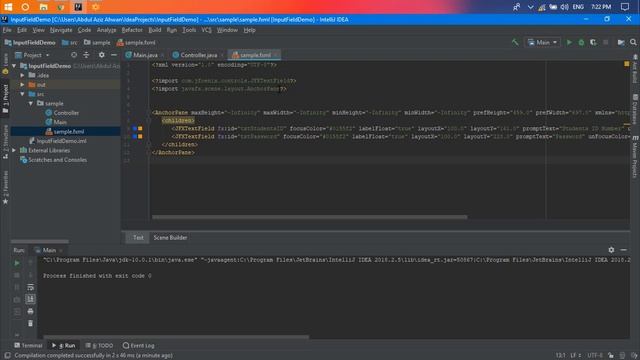Close the Main run tab
The height and width of the screenshot is (360, 640).
point(61,250)
